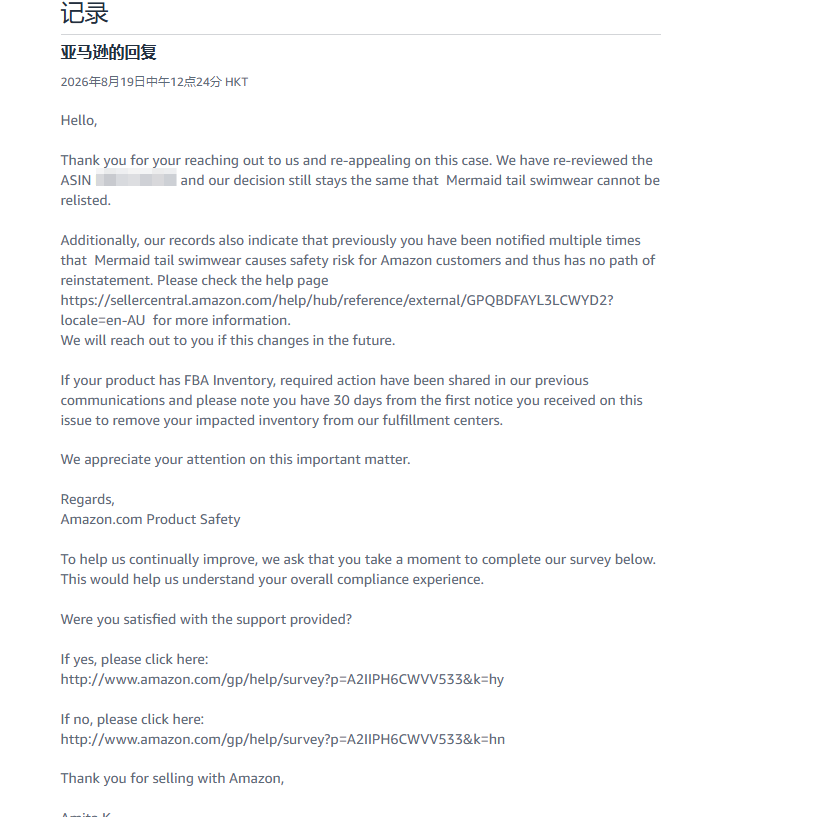Click 'If yes, please click here:' text
Screen dimensions: 814x817
134,660
